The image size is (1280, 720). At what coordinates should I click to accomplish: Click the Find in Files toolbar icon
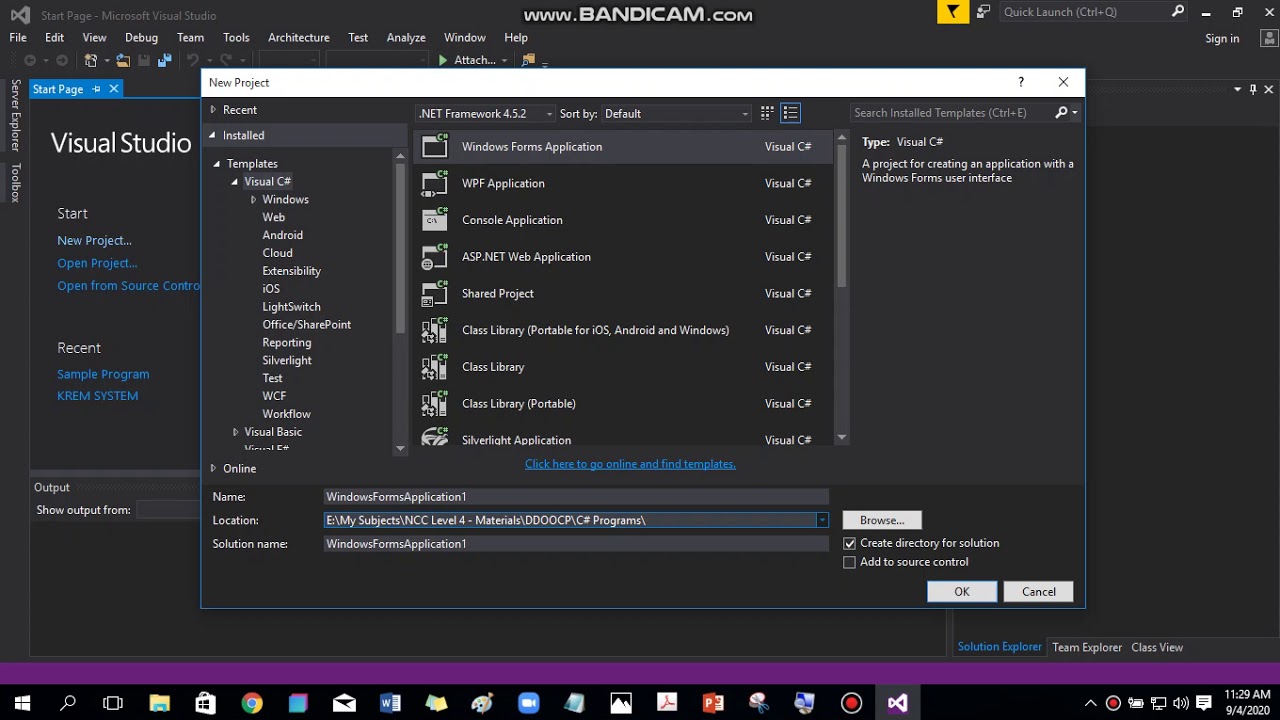529,60
